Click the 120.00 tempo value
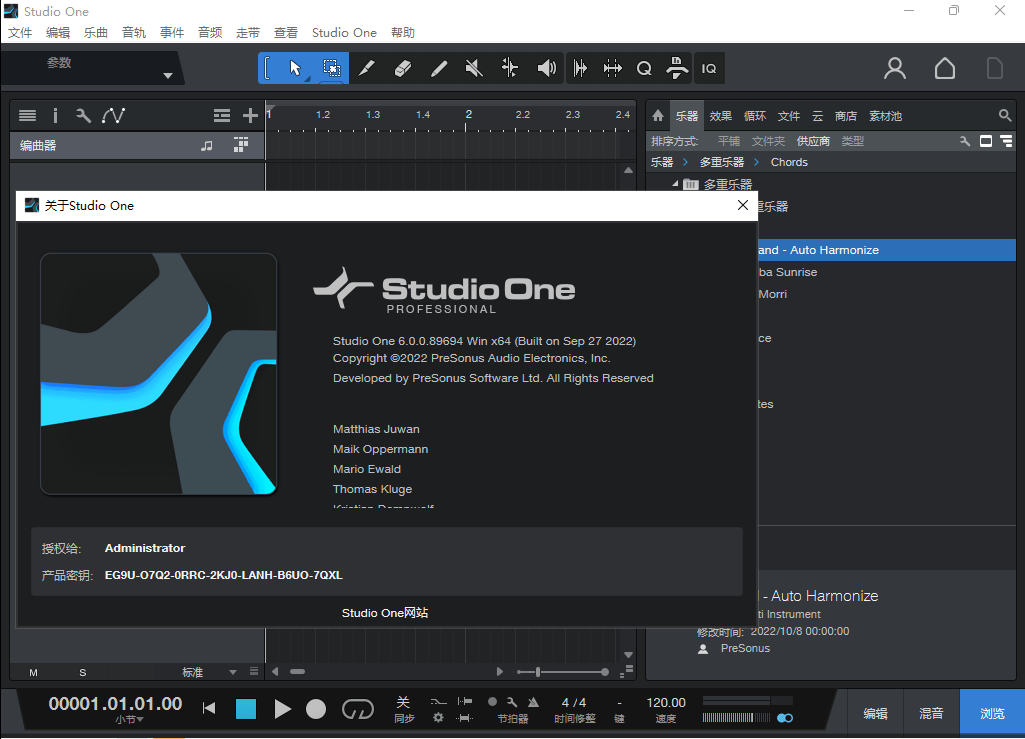1025x739 pixels. pos(665,702)
